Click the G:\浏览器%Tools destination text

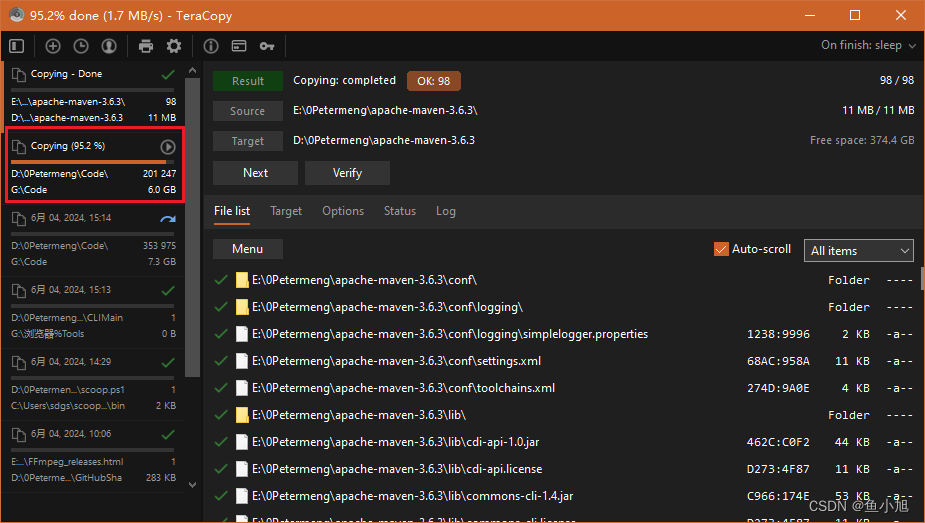[x=47, y=334]
